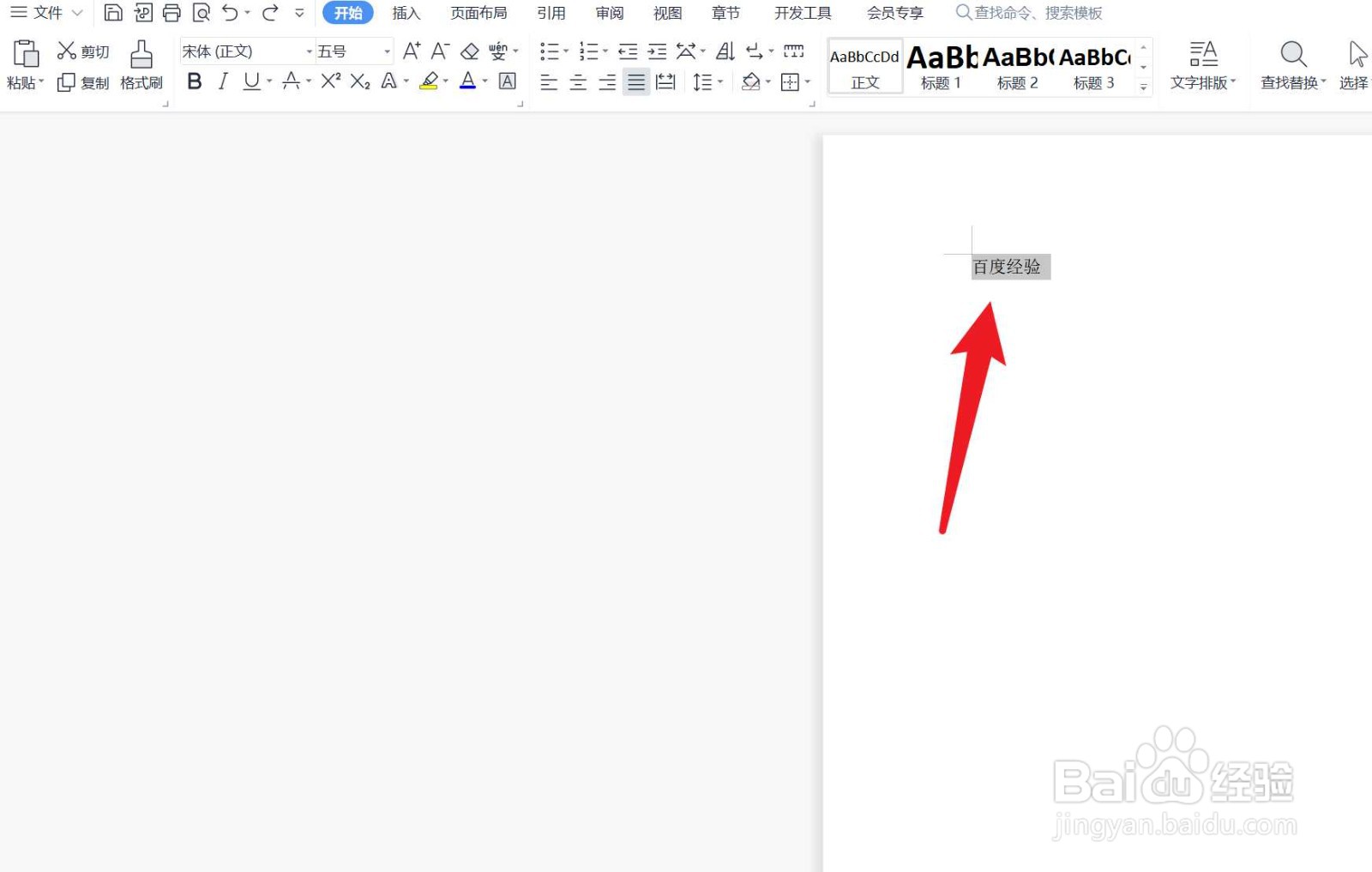Copy selection with 复制 button
The width and height of the screenshot is (1372, 872).
point(83,82)
